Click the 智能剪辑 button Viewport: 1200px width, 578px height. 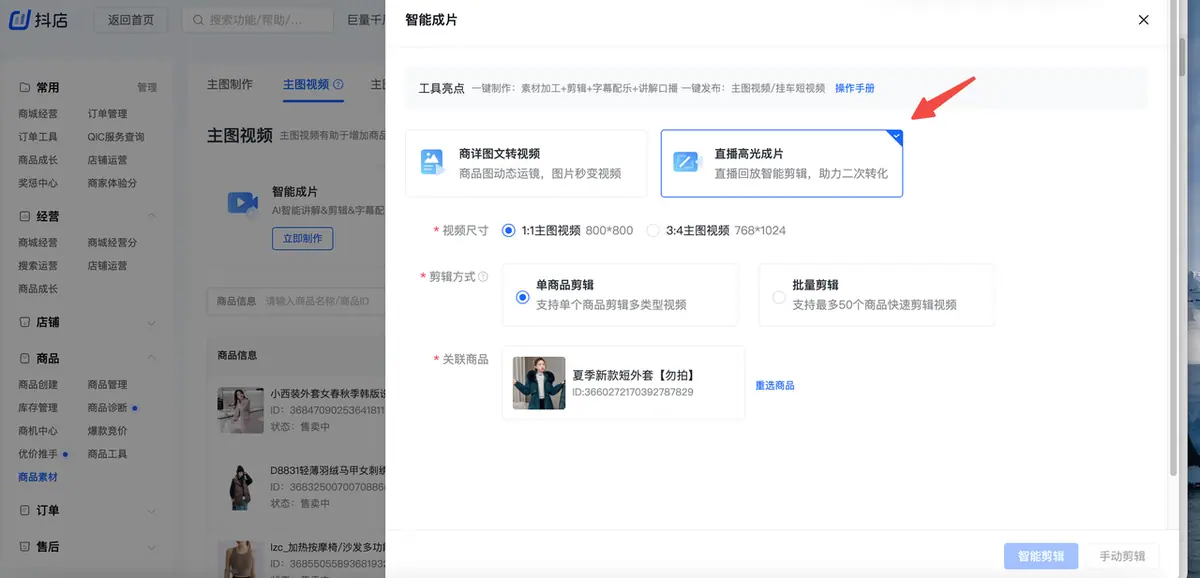pyautogui.click(x=1041, y=556)
